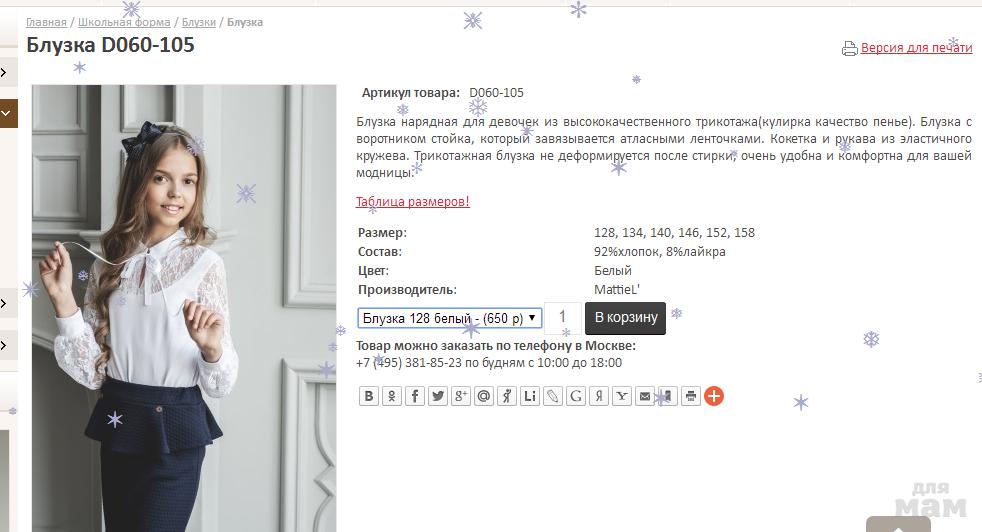
Task: Go to Блузки breadcrumb category
Action: (x=199, y=23)
